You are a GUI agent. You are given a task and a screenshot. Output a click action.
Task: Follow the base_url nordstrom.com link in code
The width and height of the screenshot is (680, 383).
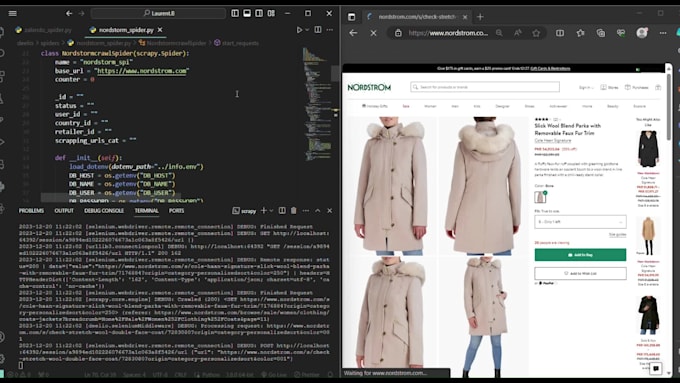click(x=141, y=71)
